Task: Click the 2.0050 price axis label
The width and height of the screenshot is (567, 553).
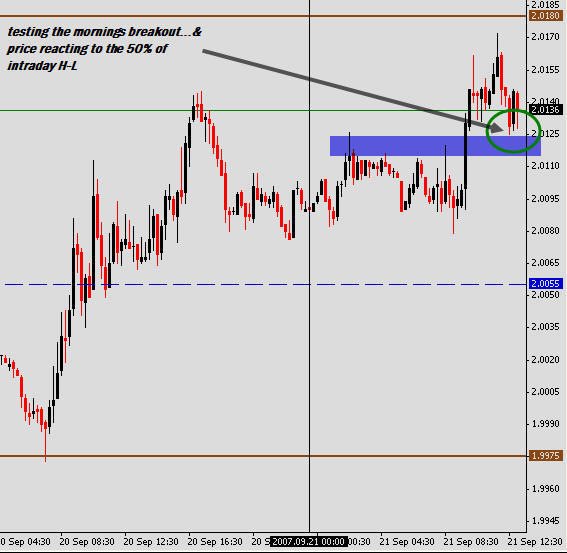Action: [546, 295]
